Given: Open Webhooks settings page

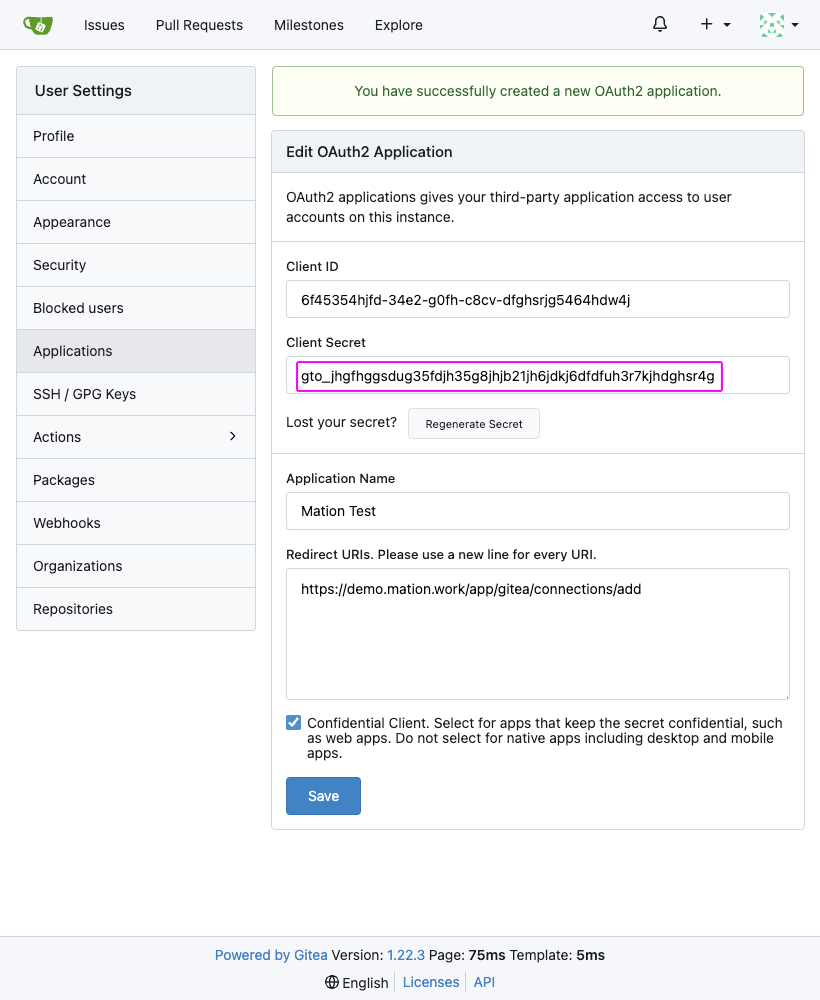Looking at the screenshot, I should [x=136, y=523].
